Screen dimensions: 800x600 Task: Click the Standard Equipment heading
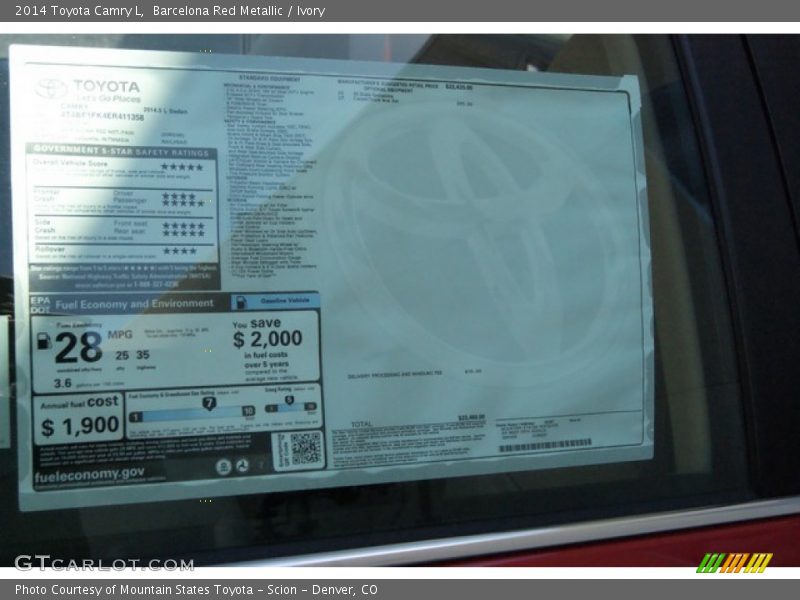click(269, 79)
